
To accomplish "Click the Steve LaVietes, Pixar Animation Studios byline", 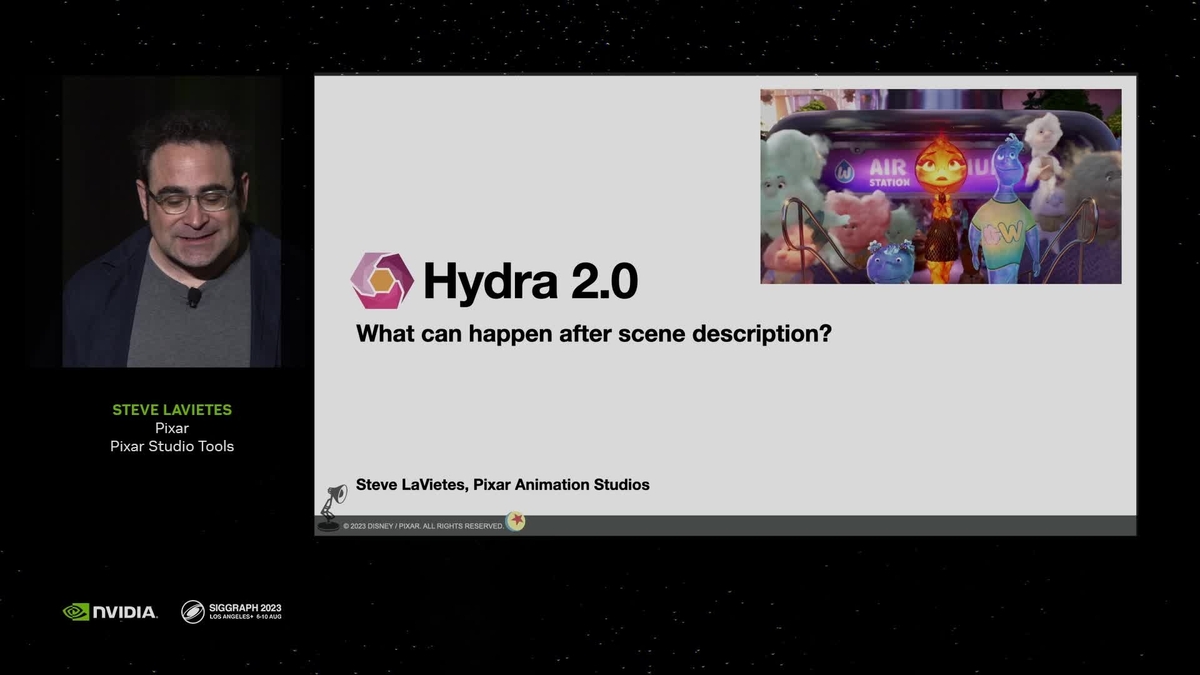I will [x=503, y=485].
